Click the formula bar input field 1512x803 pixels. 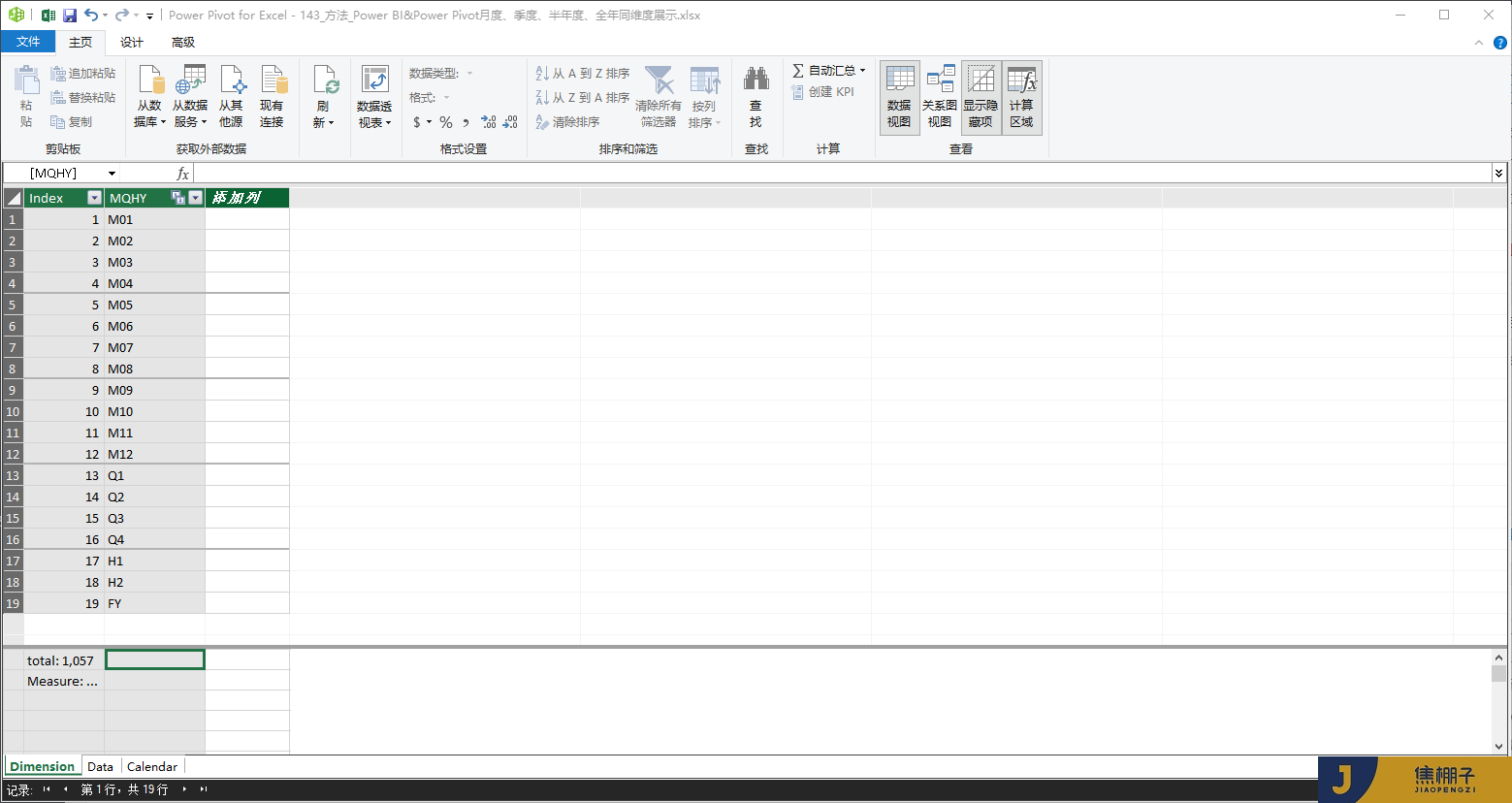click(842, 173)
